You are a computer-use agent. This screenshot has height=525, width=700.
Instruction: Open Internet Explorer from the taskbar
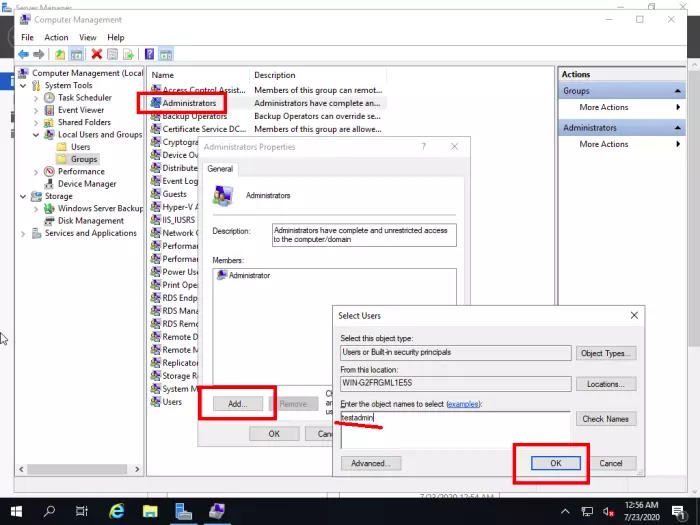coord(117,511)
